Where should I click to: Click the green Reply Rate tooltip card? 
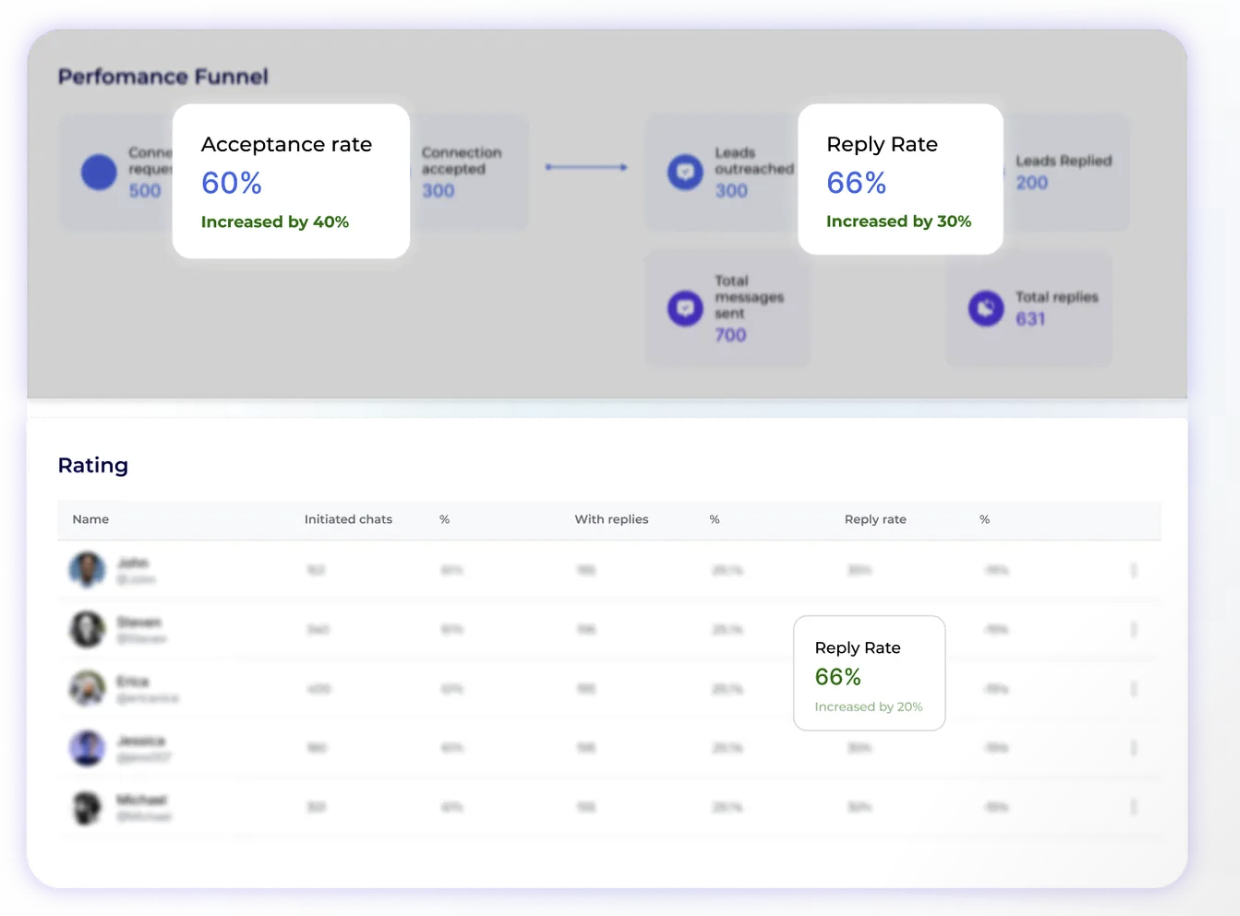coord(869,673)
